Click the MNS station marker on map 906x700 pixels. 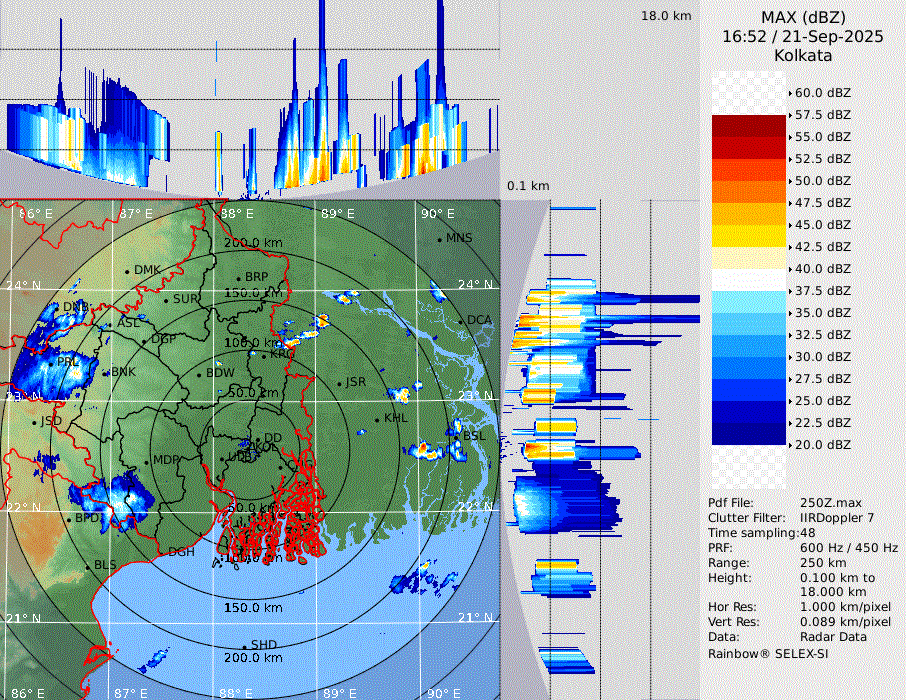(x=439, y=239)
